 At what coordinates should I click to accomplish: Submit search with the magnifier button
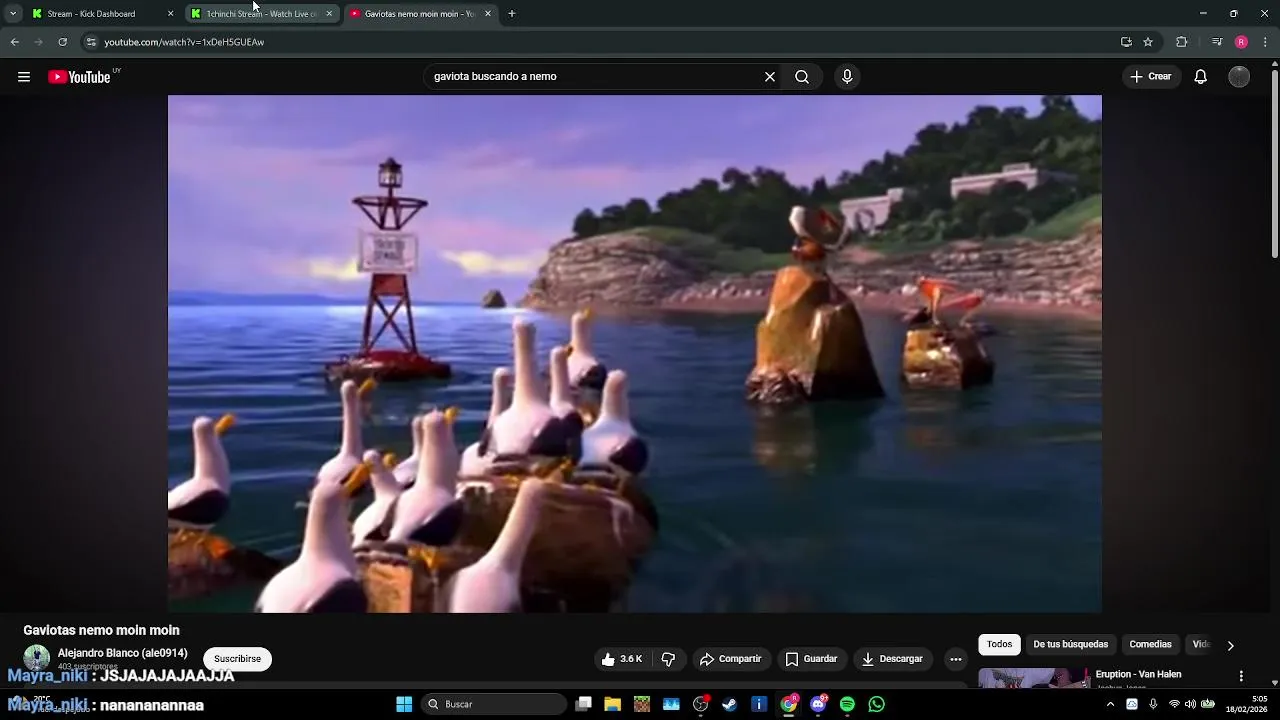point(802,77)
